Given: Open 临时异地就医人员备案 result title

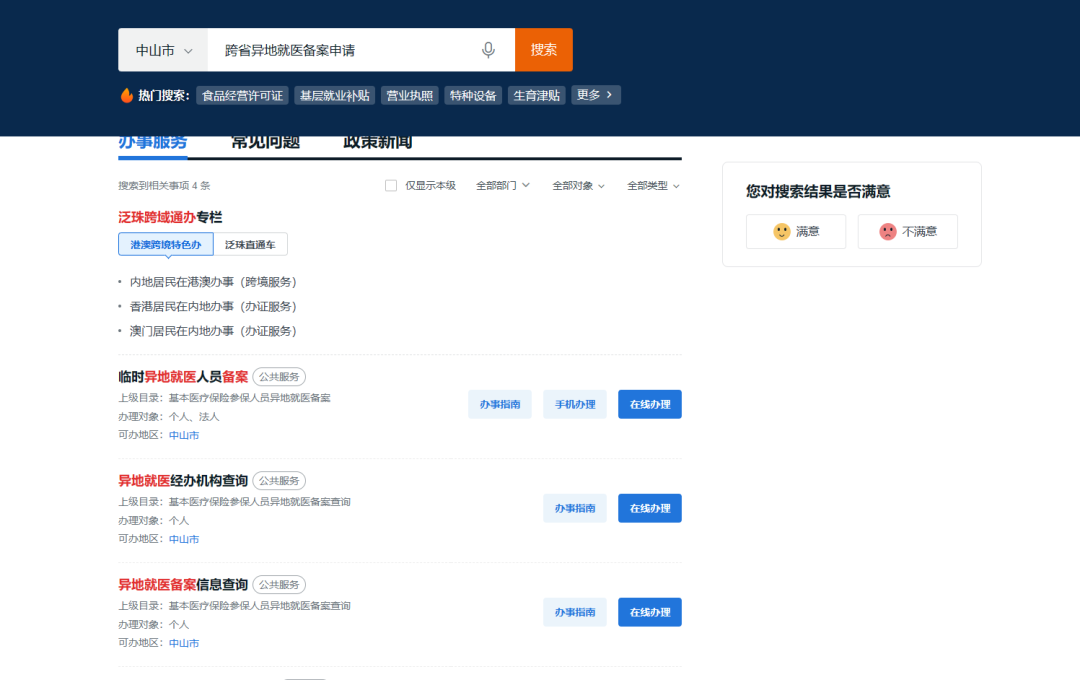Looking at the screenshot, I should pyautogui.click(x=183, y=377).
